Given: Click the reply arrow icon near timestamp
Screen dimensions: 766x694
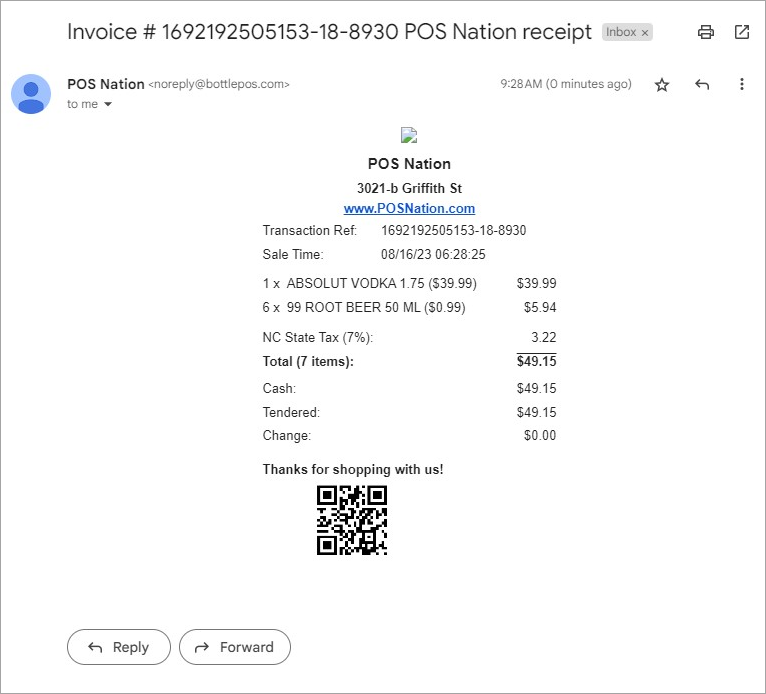Looking at the screenshot, I should pyautogui.click(x=702, y=84).
